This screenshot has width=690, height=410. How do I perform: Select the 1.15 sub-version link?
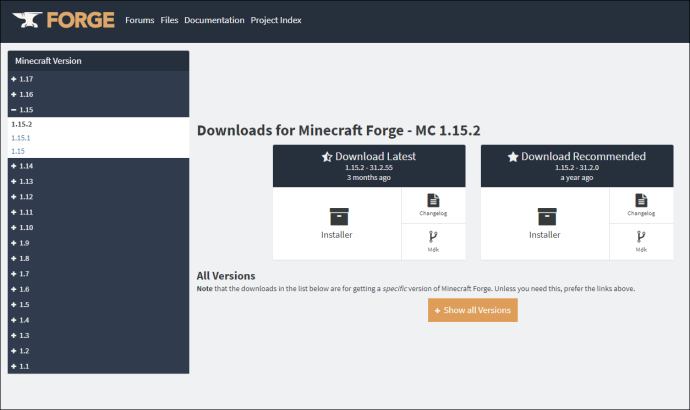point(18,151)
